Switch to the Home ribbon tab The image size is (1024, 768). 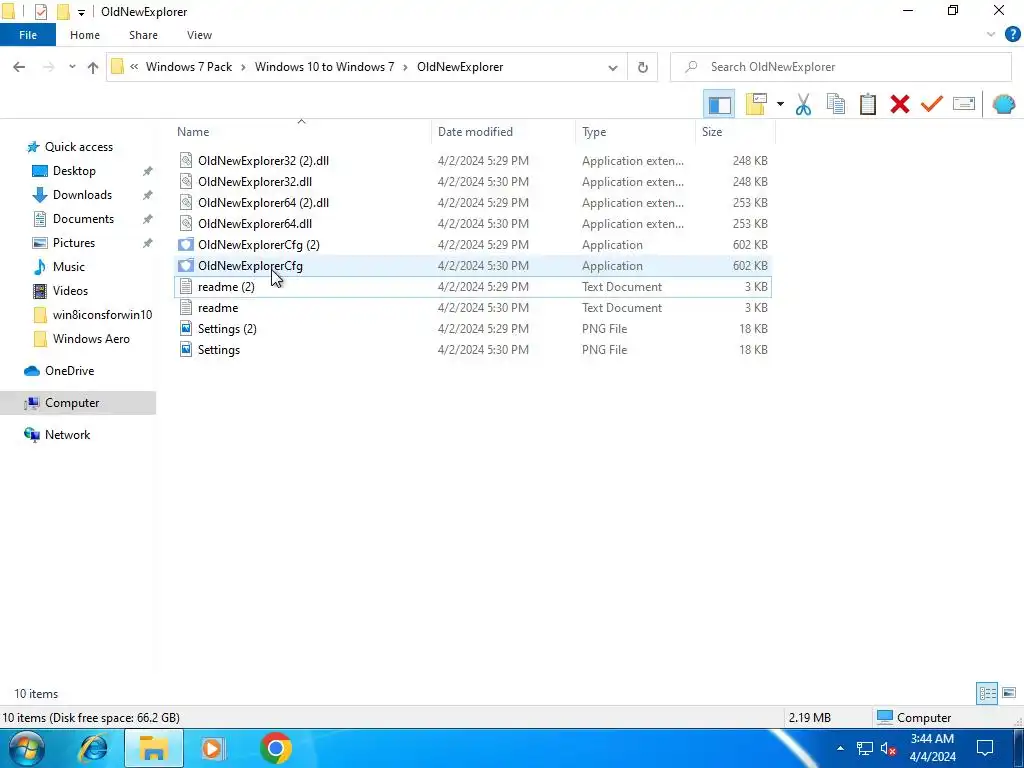(85, 35)
